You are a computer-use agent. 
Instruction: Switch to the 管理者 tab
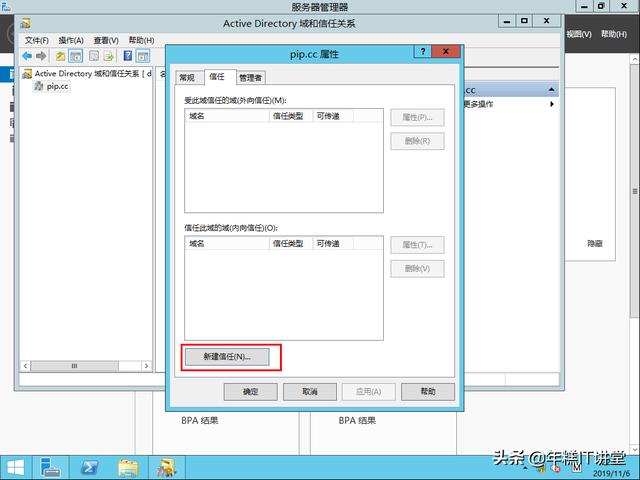point(250,78)
